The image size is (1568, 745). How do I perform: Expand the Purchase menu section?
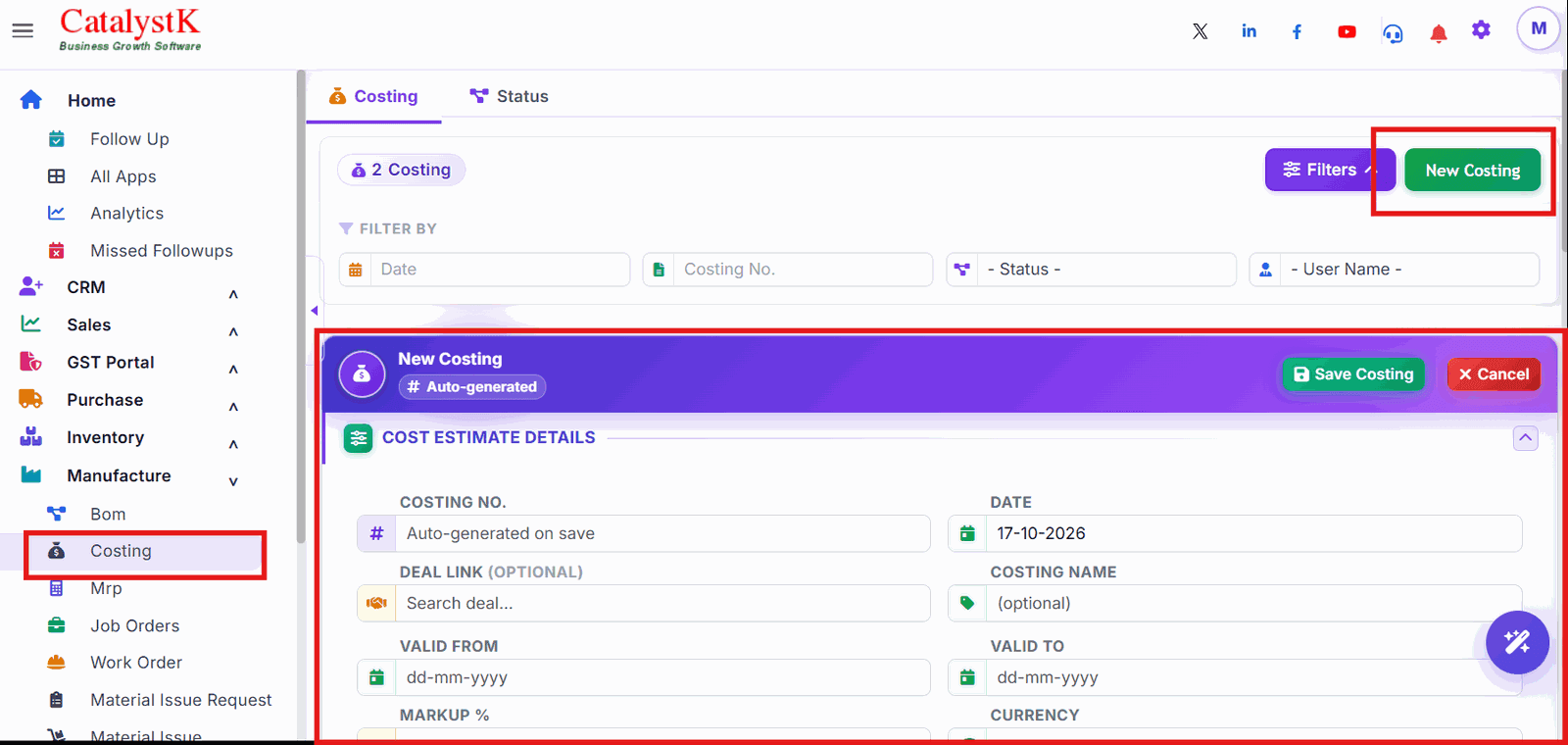tap(233, 406)
